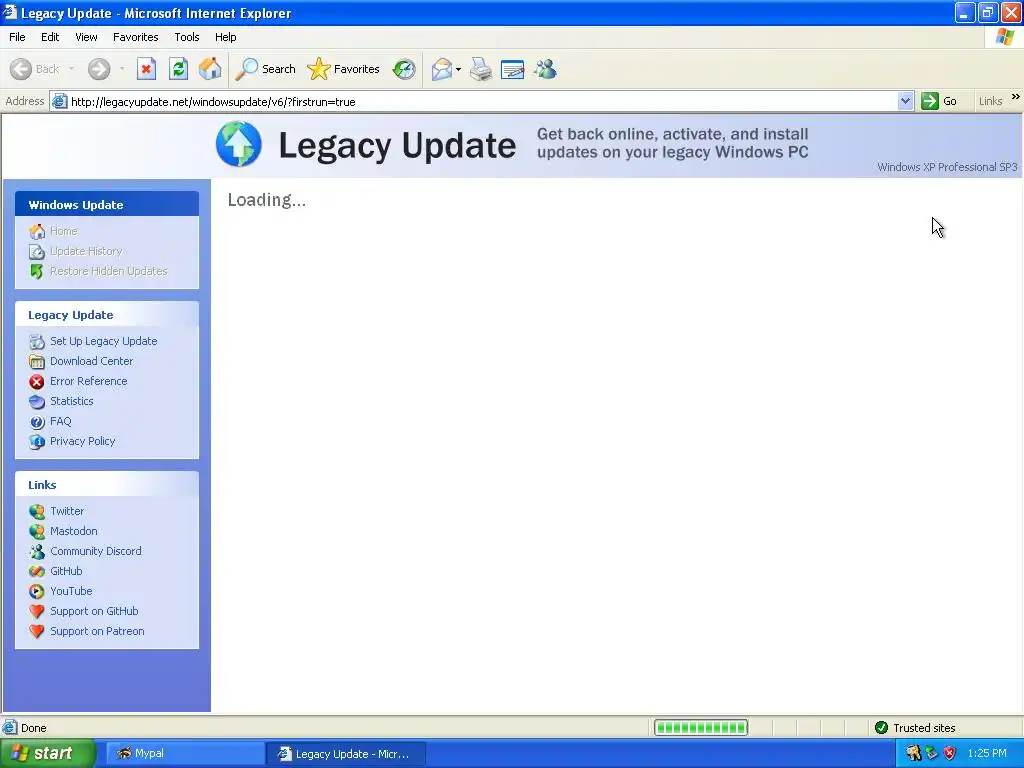This screenshot has height=768, width=1024.
Task: Open Favorites pane with star icon
Action: (344, 69)
